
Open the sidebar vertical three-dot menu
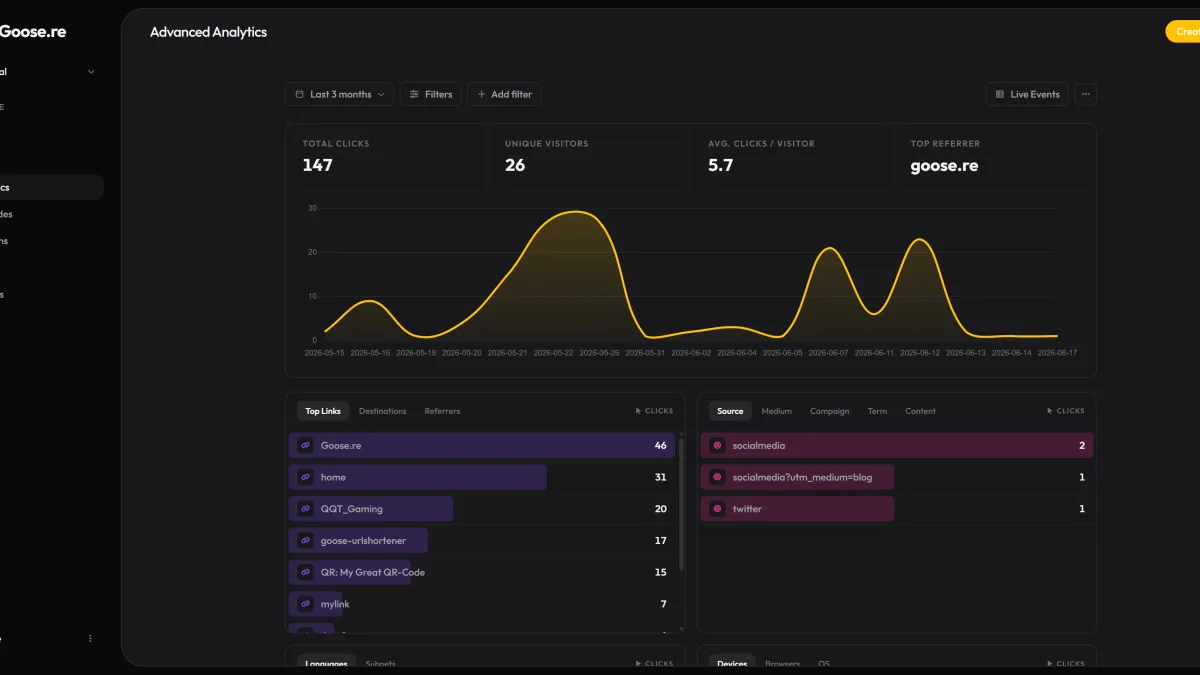(x=90, y=638)
